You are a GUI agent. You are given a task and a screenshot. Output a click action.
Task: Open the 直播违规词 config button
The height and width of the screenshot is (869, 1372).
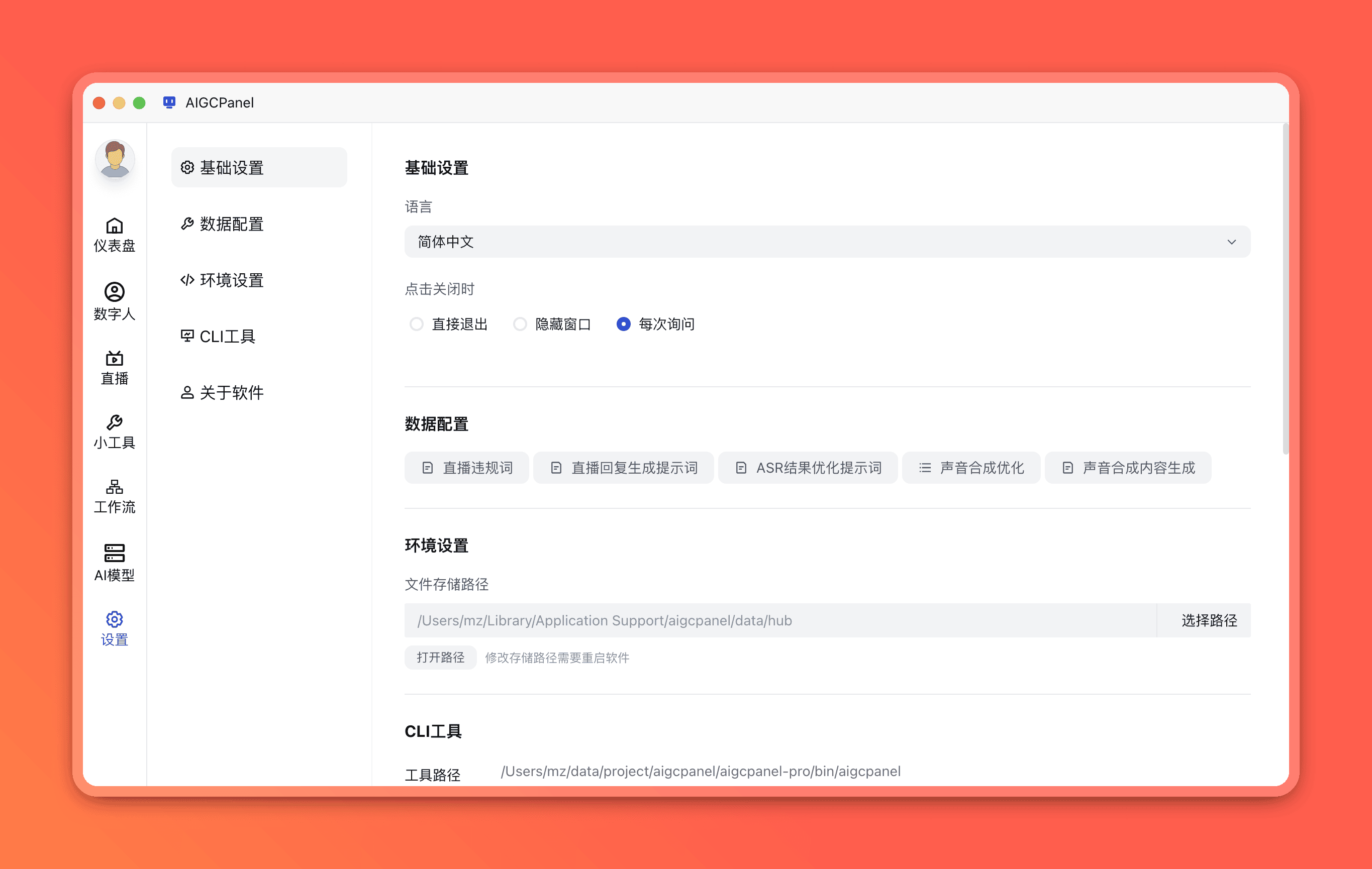pos(467,468)
